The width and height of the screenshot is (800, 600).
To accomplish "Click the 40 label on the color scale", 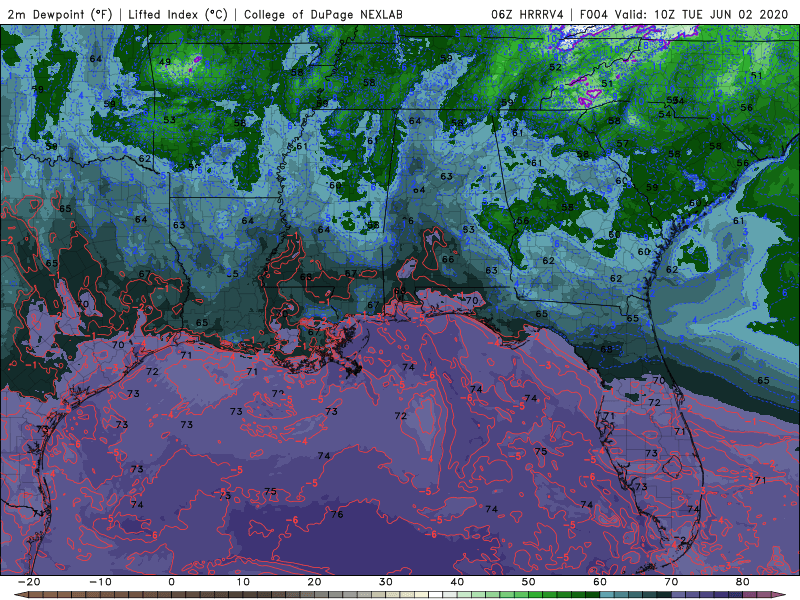I will click(457, 582).
